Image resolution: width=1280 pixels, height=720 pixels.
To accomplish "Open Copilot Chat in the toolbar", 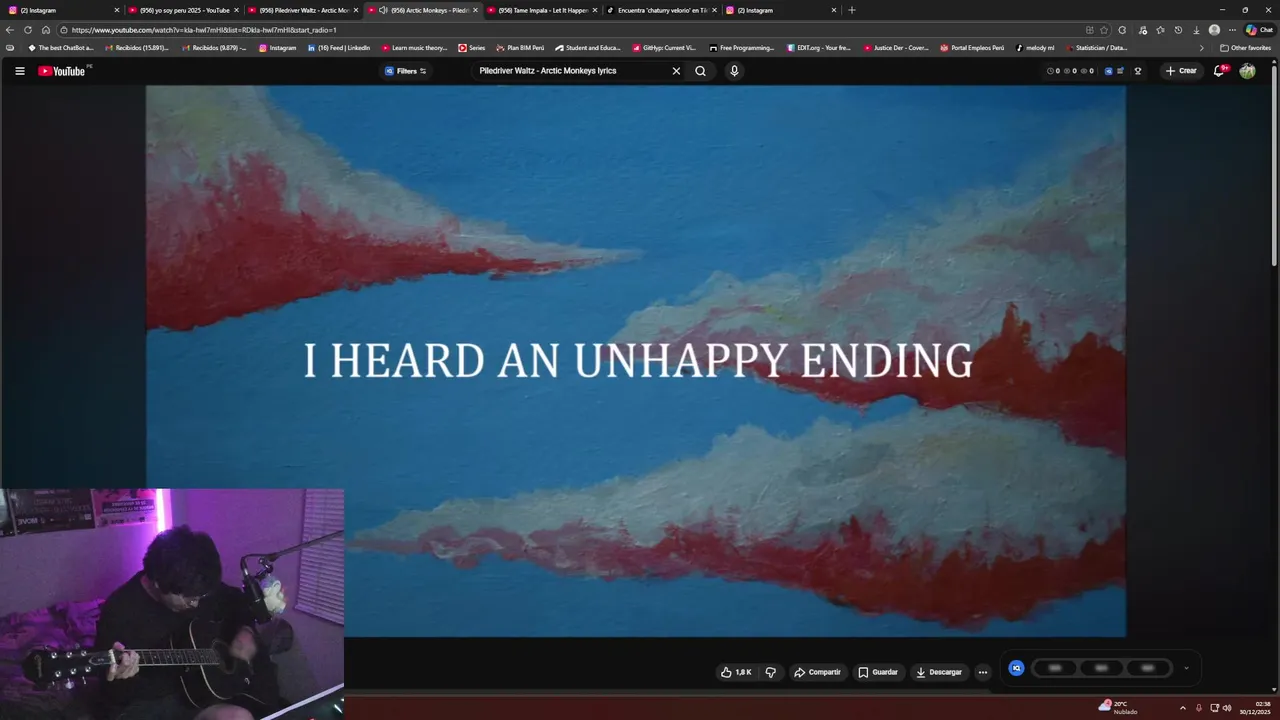I will tap(1259, 30).
